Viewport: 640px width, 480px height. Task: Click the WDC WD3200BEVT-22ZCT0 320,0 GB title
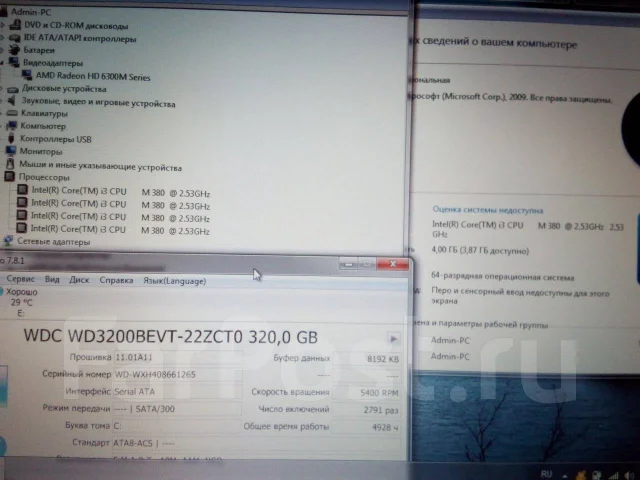[x=171, y=337]
